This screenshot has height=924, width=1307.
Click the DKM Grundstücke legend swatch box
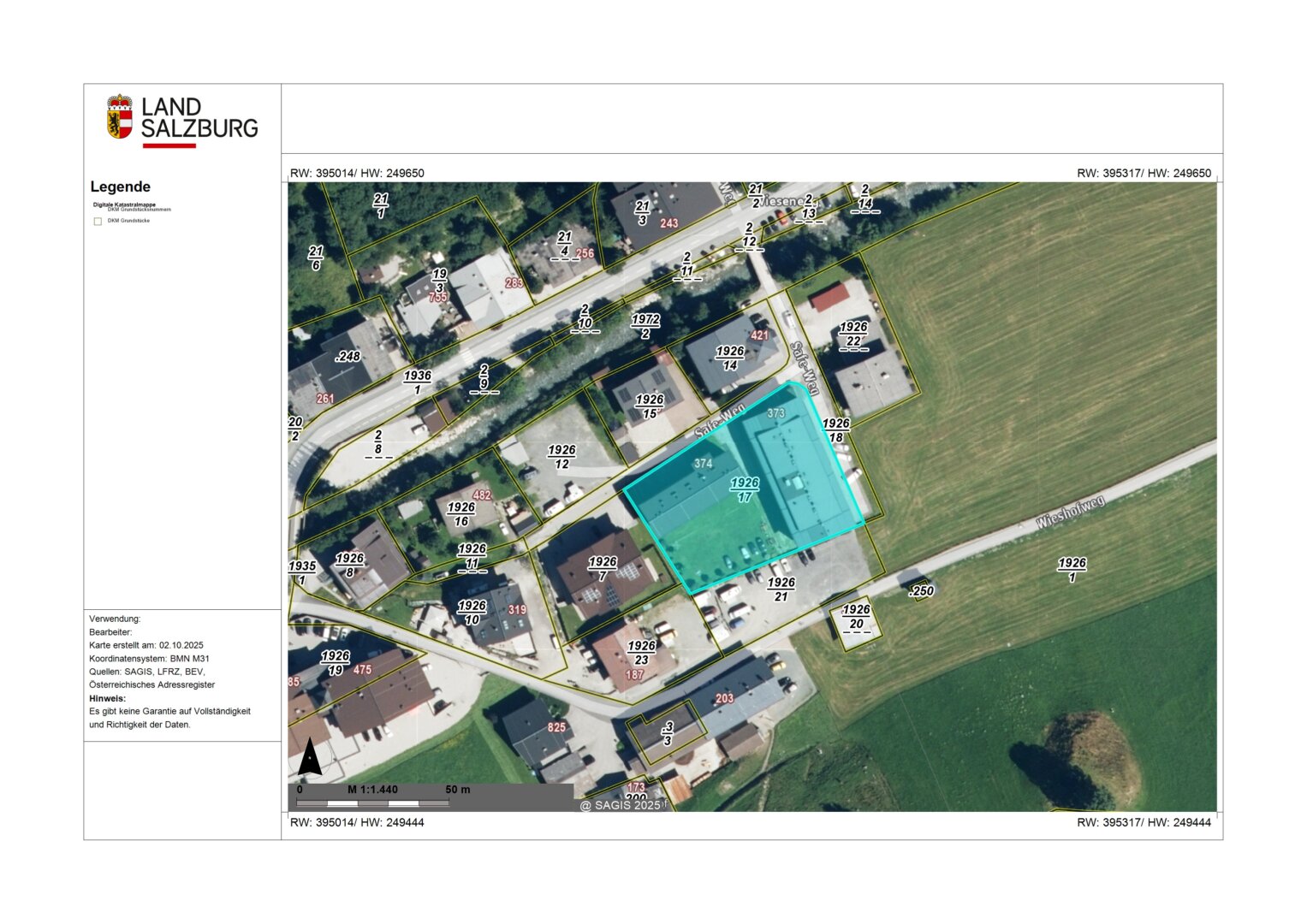click(x=98, y=222)
